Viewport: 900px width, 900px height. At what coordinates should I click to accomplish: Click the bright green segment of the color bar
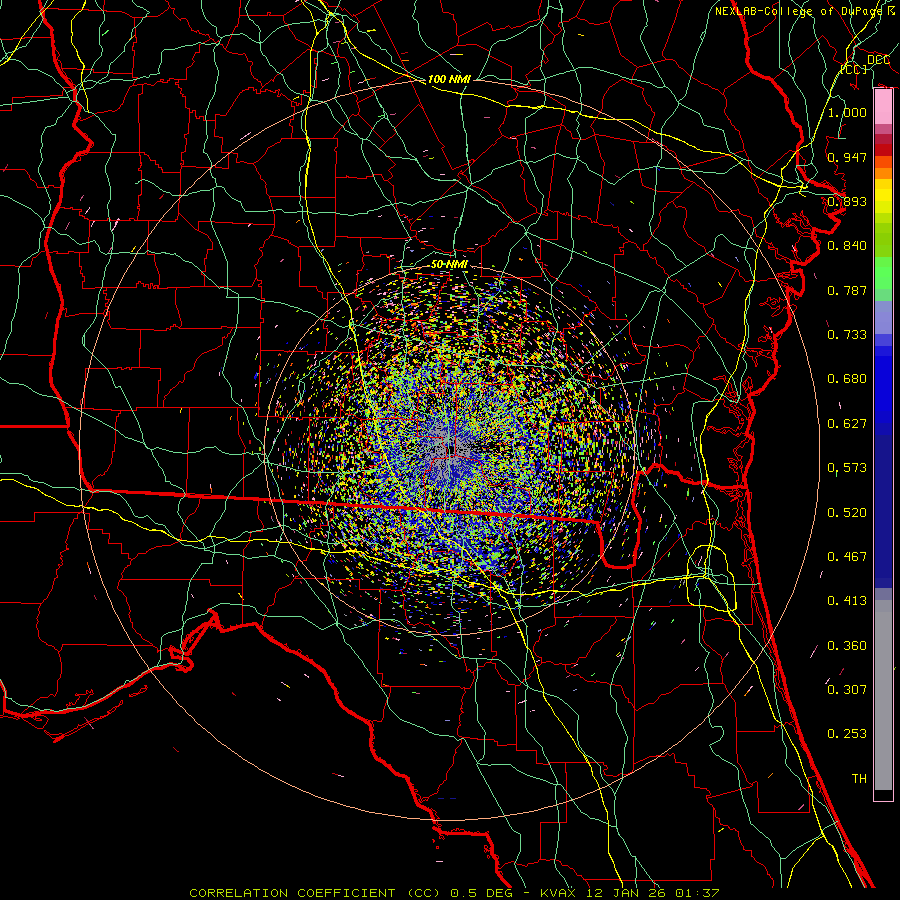(x=883, y=273)
